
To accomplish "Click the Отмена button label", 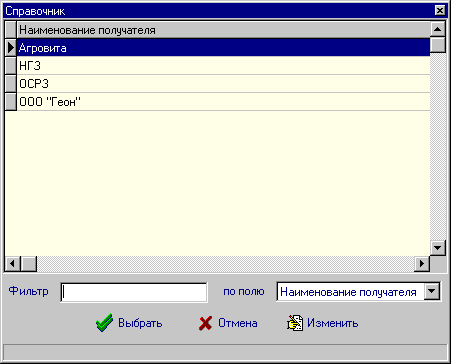I will (x=238, y=323).
